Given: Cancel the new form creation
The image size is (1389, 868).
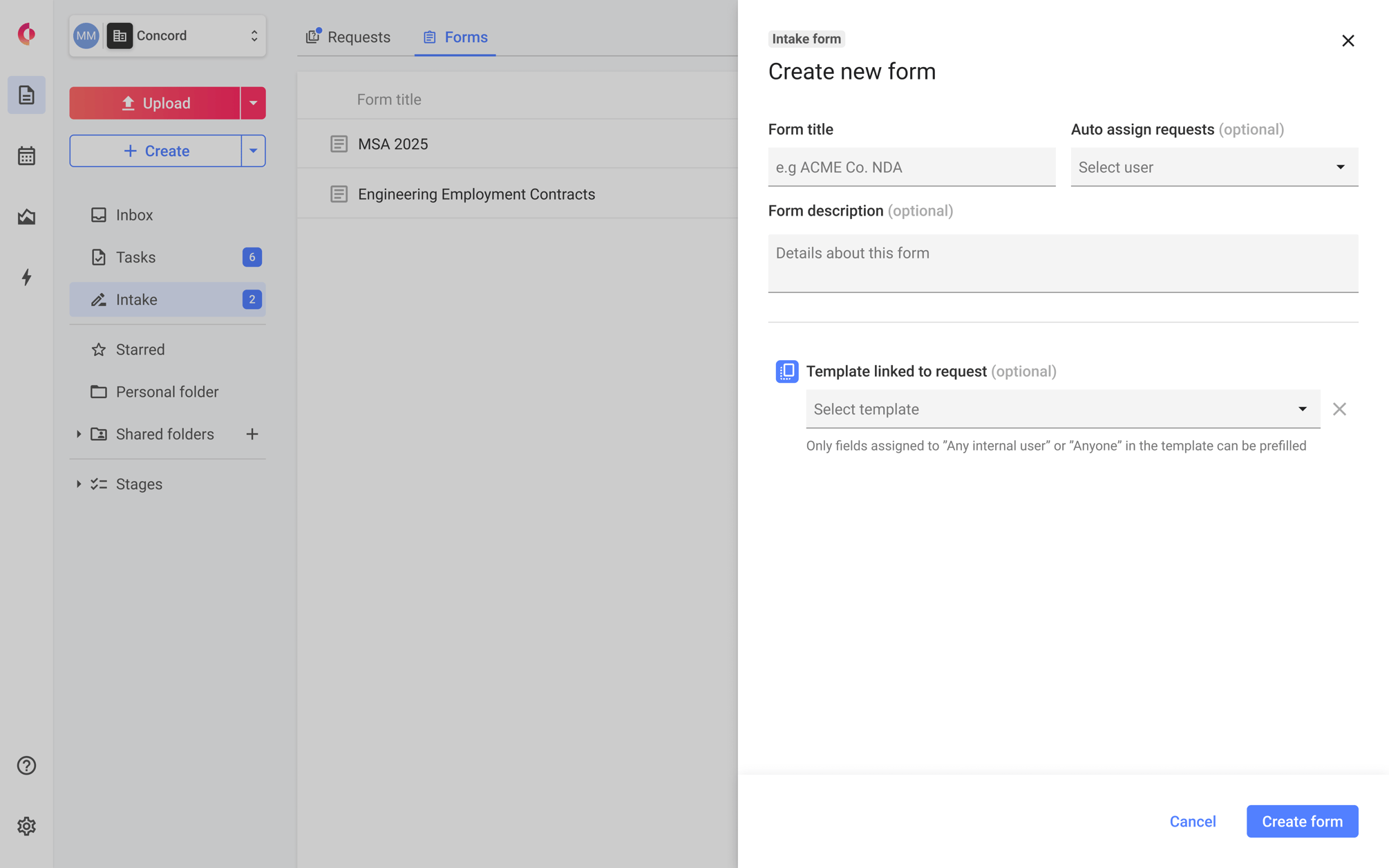Looking at the screenshot, I should 1192,821.
